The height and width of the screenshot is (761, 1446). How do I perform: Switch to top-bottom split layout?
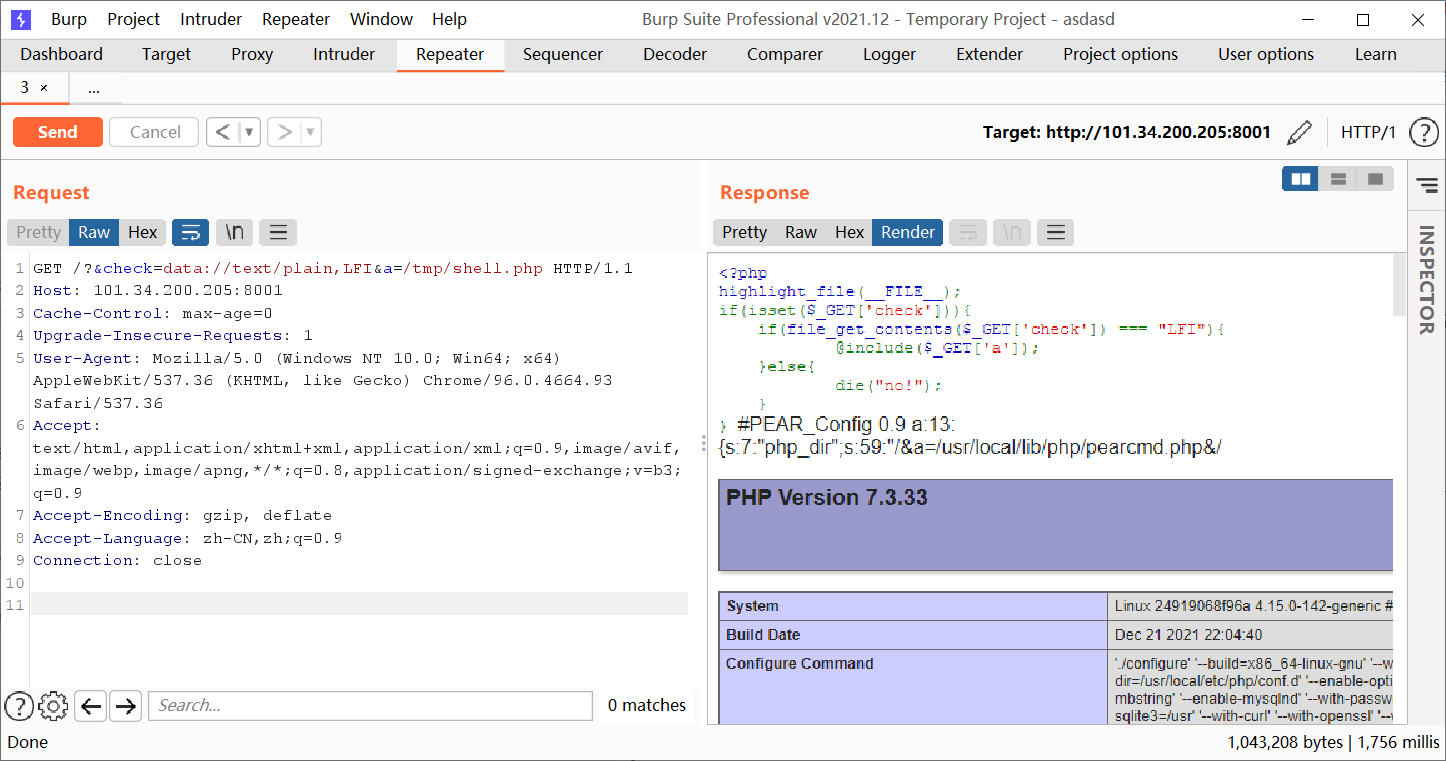tap(1338, 179)
